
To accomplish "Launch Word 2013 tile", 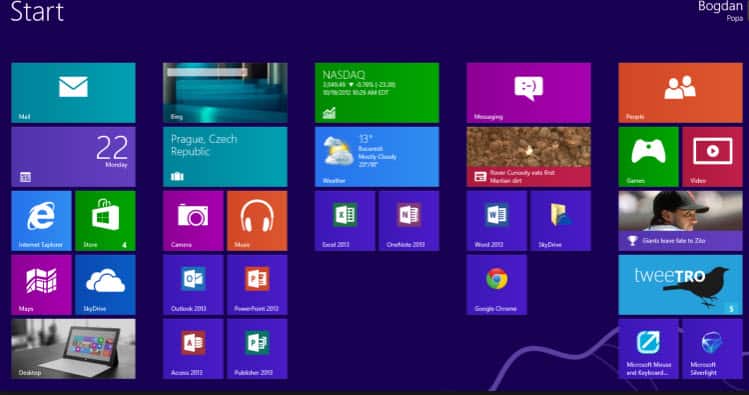I will [x=497, y=221].
